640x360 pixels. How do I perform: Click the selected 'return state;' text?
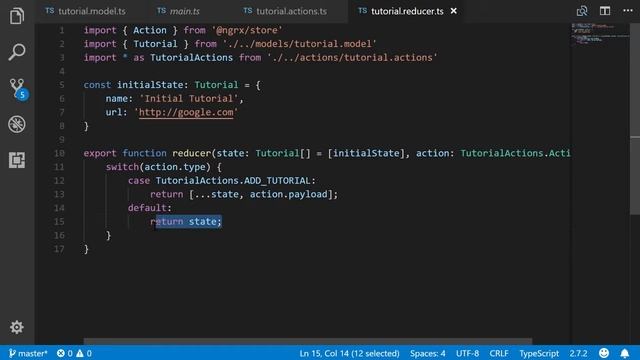coord(189,222)
